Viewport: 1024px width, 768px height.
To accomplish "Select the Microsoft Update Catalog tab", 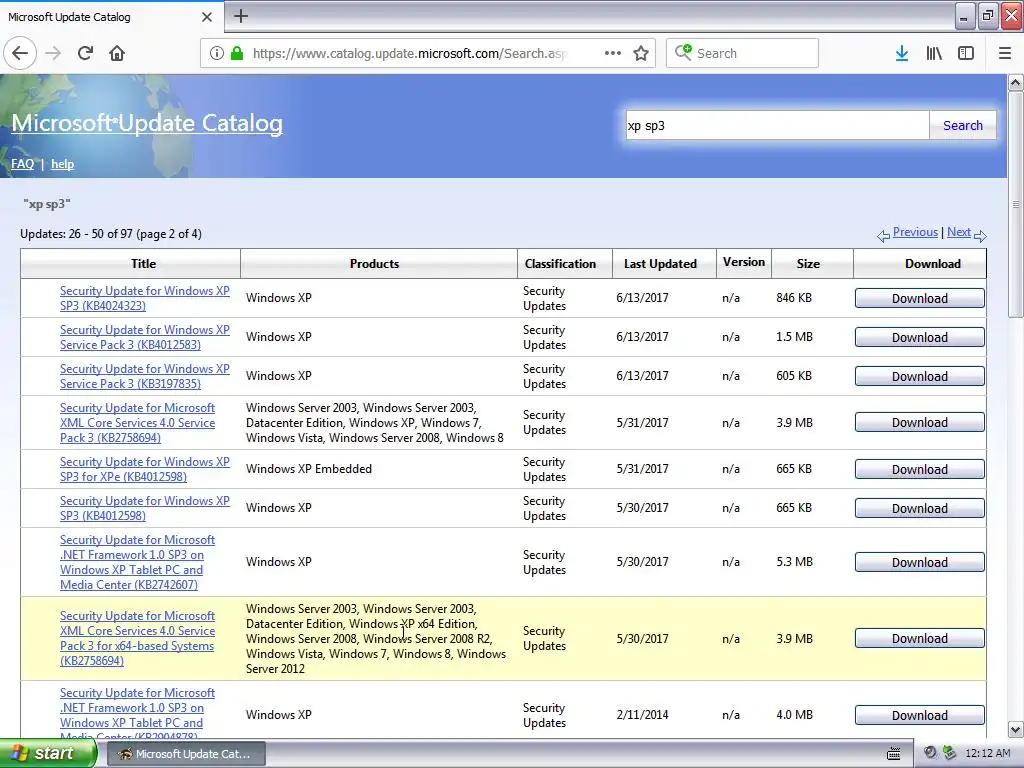I will [x=111, y=17].
